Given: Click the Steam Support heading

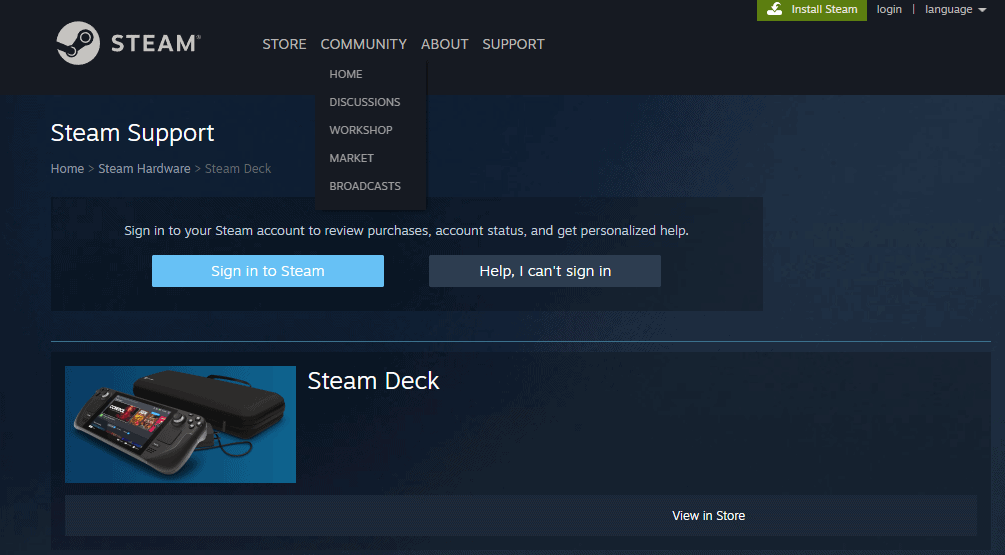Looking at the screenshot, I should (x=132, y=133).
